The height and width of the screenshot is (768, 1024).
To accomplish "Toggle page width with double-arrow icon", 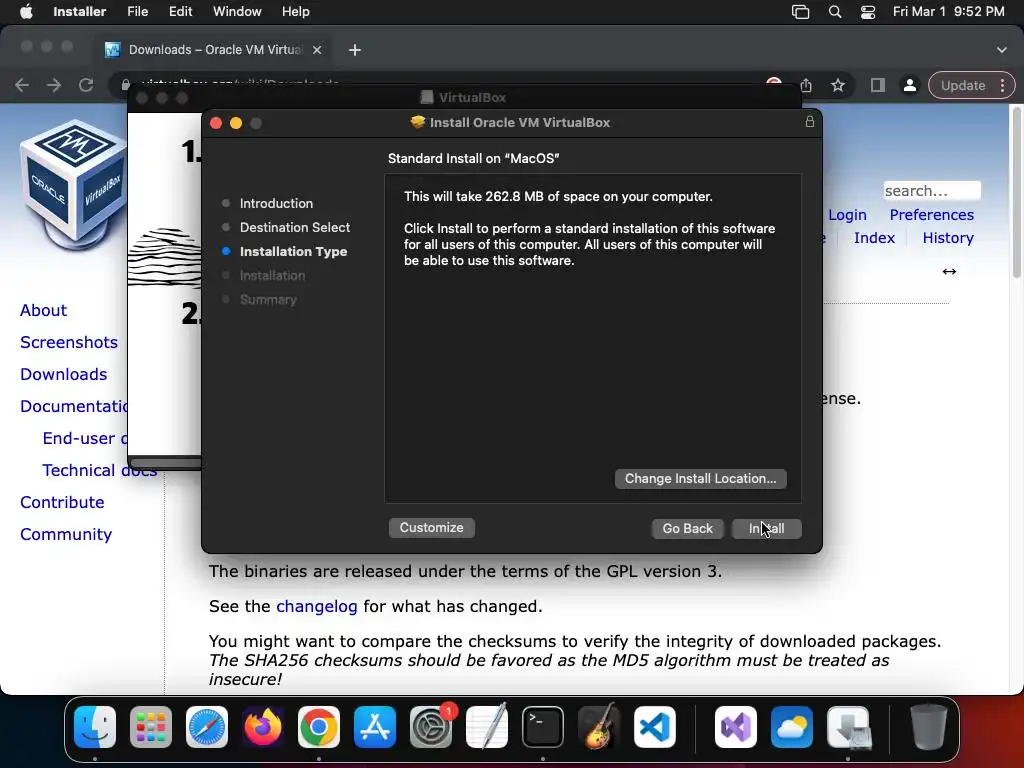I will (x=949, y=271).
